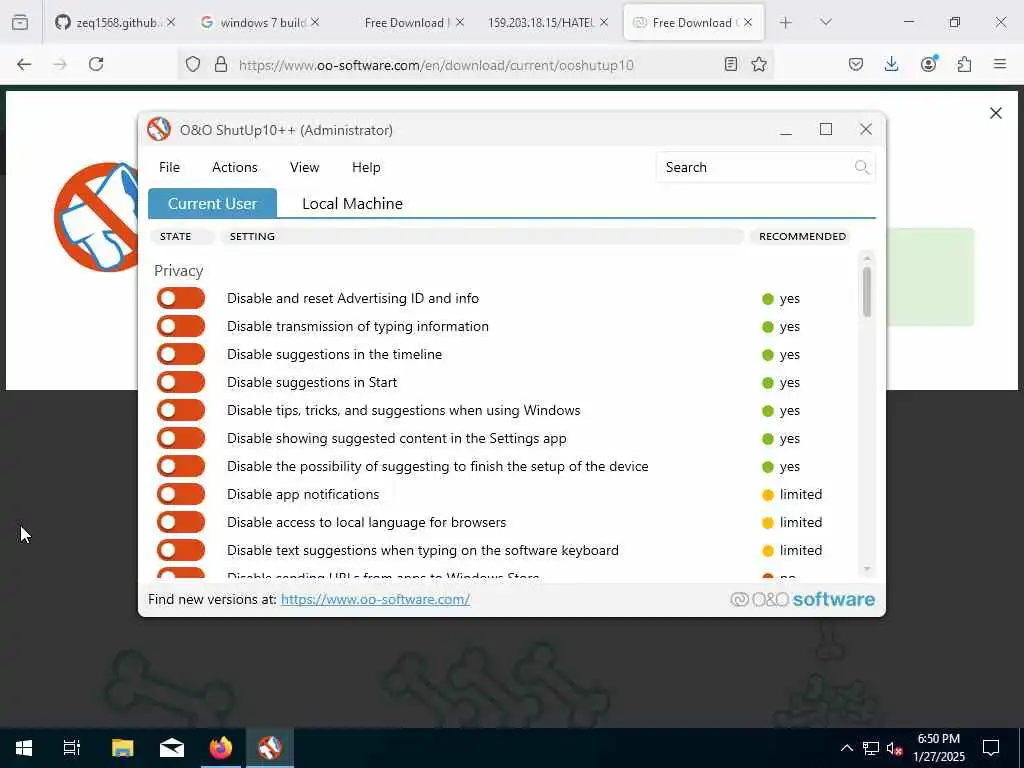The height and width of the screenshot is (768, 1024).
Task: Click the ShutUp10++ taskbar icon
Action: [270, 748]
